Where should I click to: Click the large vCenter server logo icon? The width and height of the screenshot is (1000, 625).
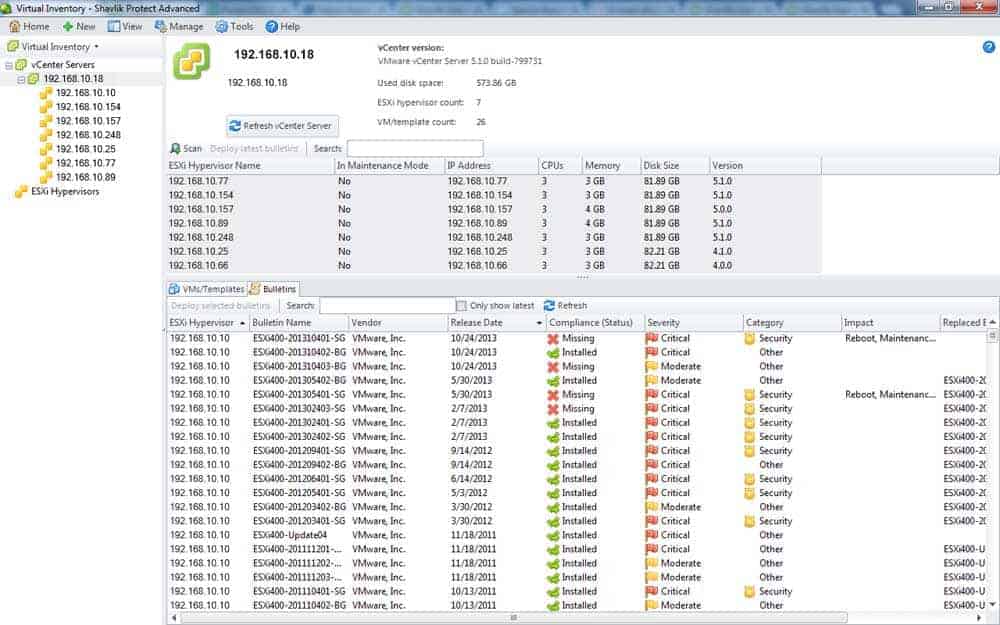[x=191, y=61]
